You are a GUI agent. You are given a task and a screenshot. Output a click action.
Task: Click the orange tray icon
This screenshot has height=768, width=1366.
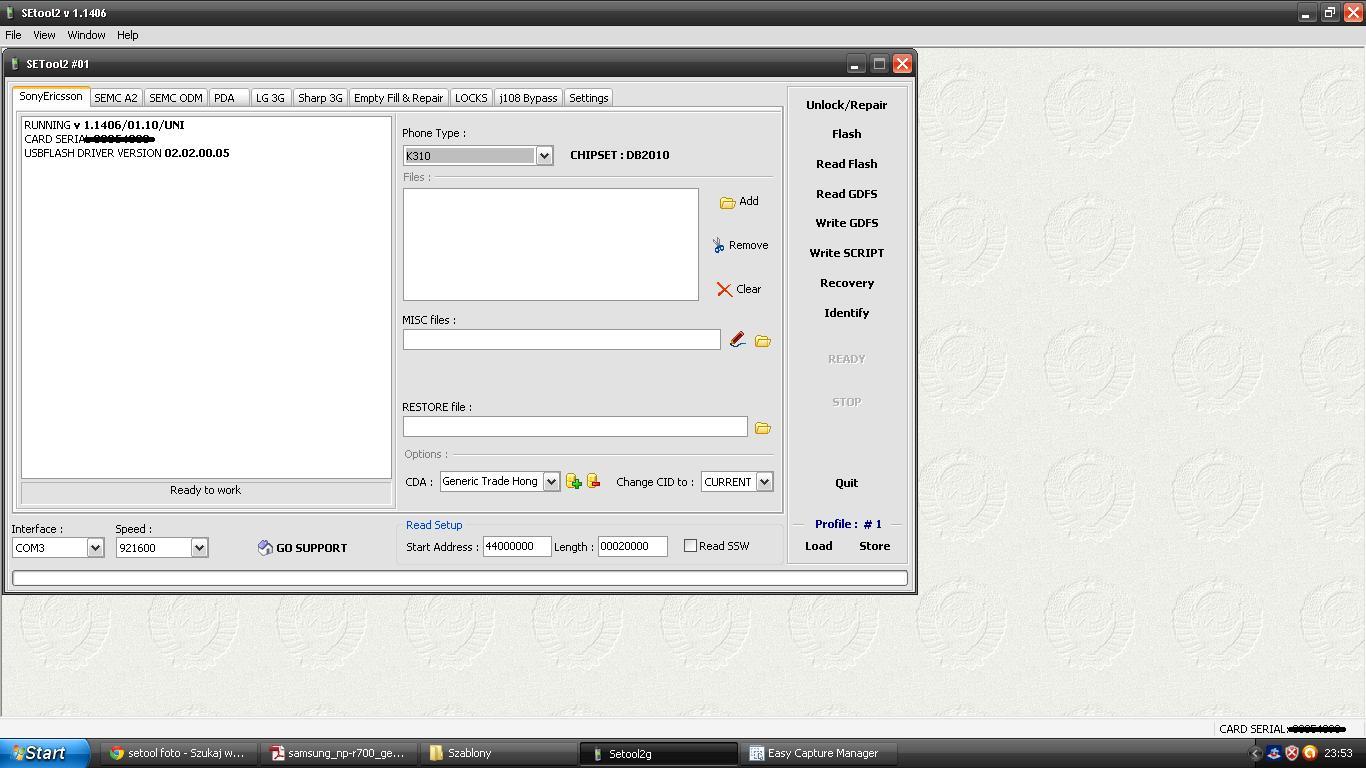pos(1309,753)
